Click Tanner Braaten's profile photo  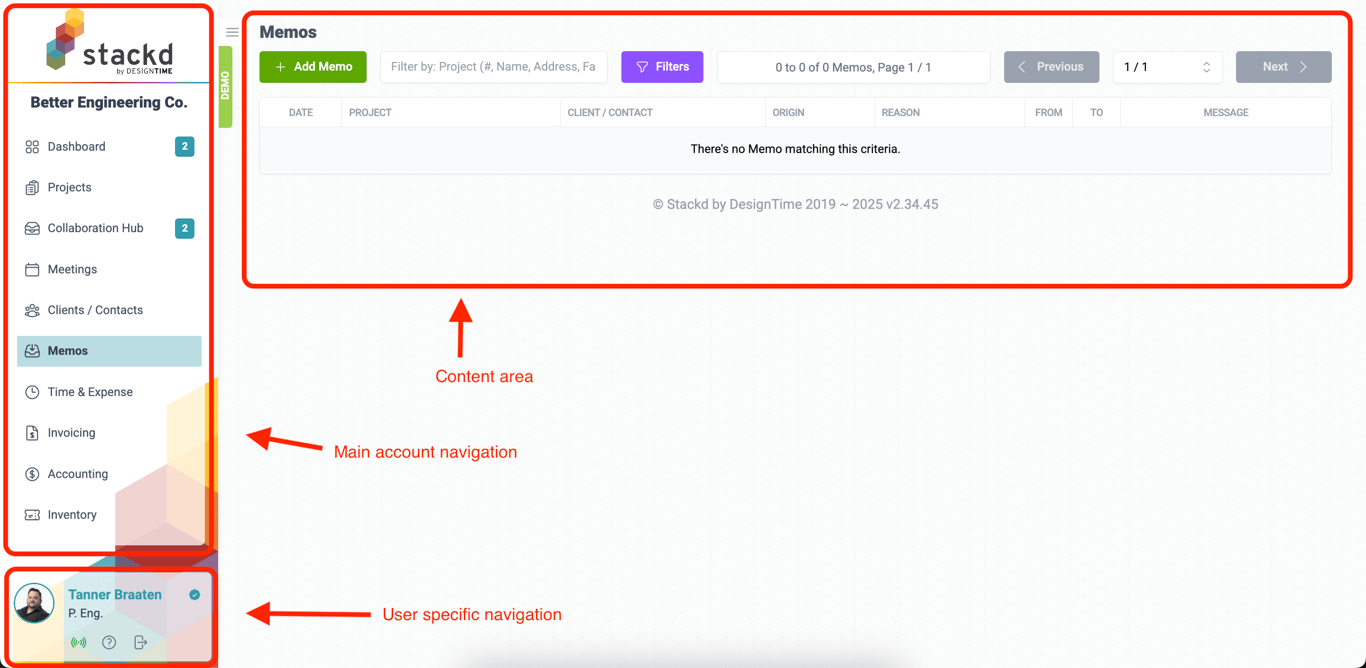pyautogui.click(x=34, y=604)
